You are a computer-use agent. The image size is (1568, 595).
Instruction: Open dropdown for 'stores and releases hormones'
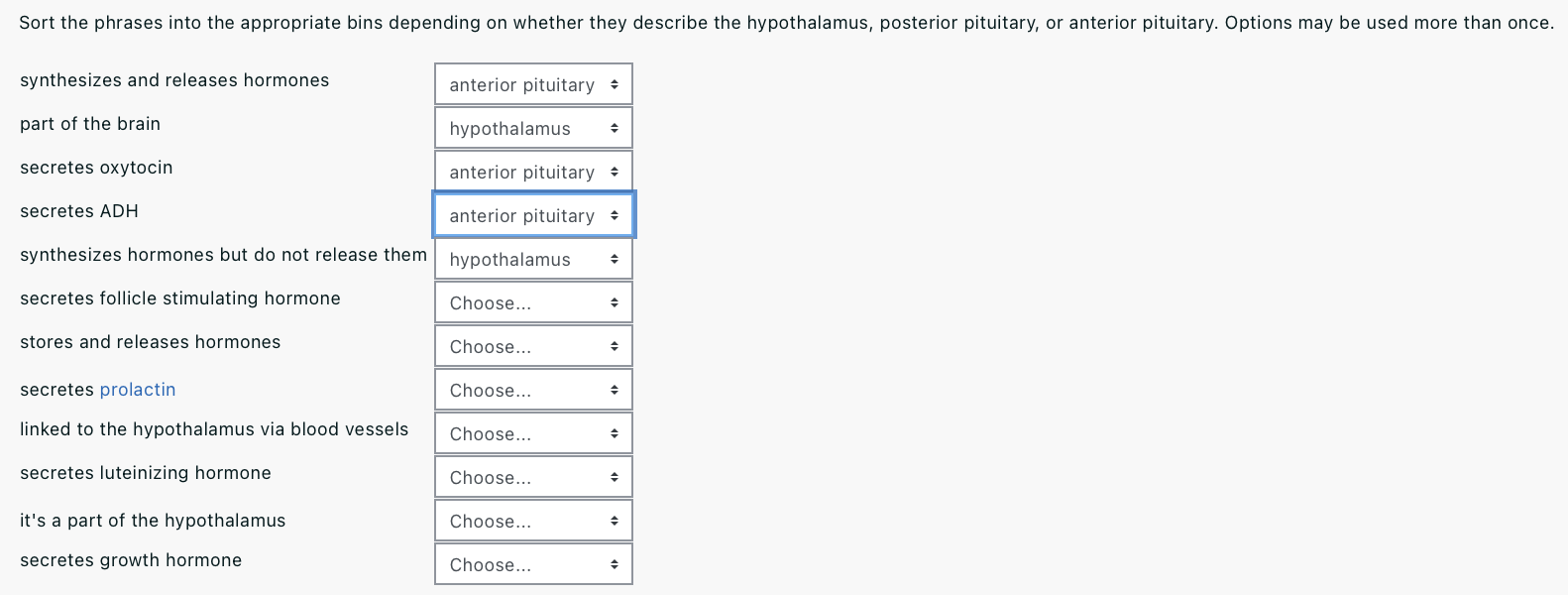tap(533, 346)
